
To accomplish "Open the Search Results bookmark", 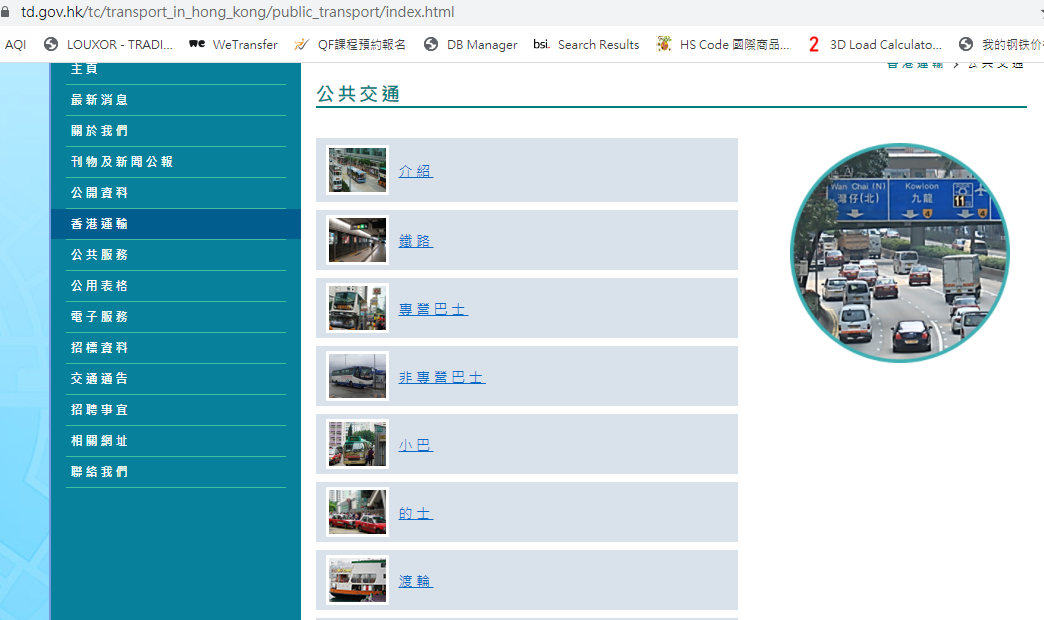I will (x=599, y=45).
